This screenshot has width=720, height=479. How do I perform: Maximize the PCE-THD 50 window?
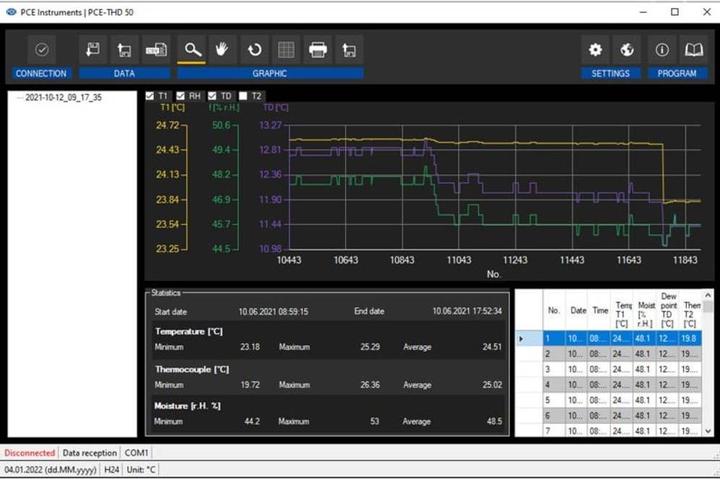pos(675,12)
